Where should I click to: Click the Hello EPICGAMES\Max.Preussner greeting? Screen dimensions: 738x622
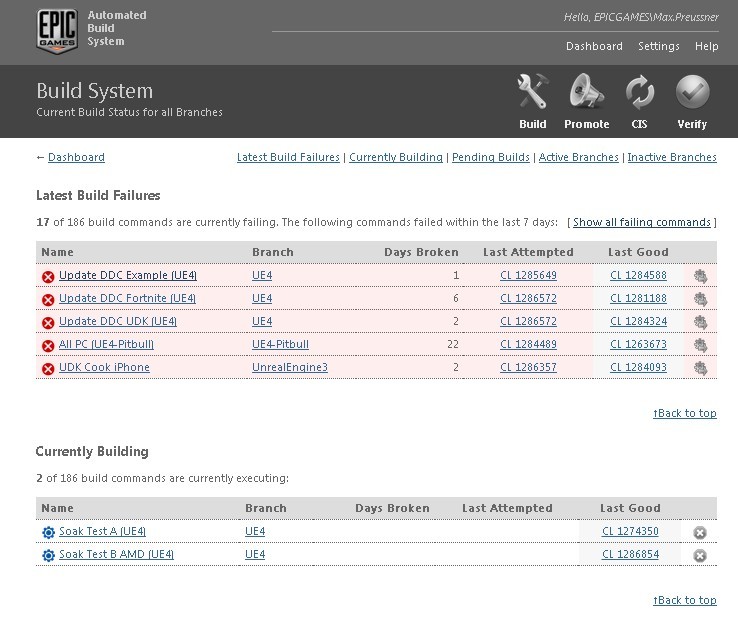click(x=641, y=17)
